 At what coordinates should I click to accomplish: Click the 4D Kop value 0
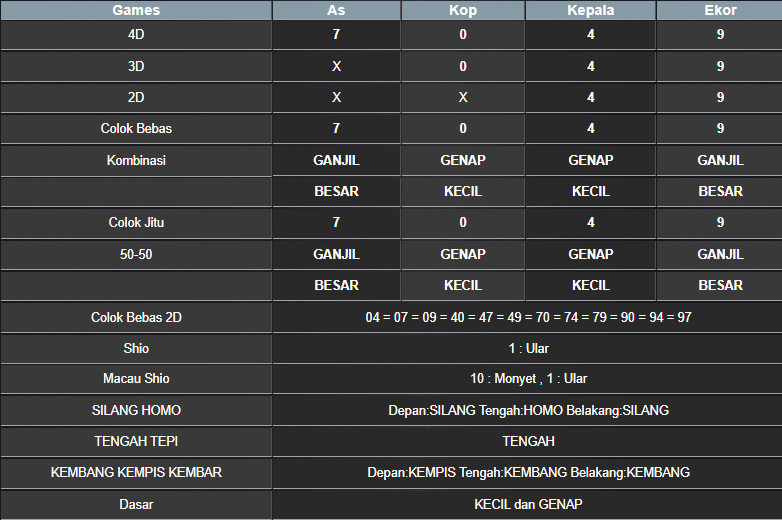pos(463,34)
